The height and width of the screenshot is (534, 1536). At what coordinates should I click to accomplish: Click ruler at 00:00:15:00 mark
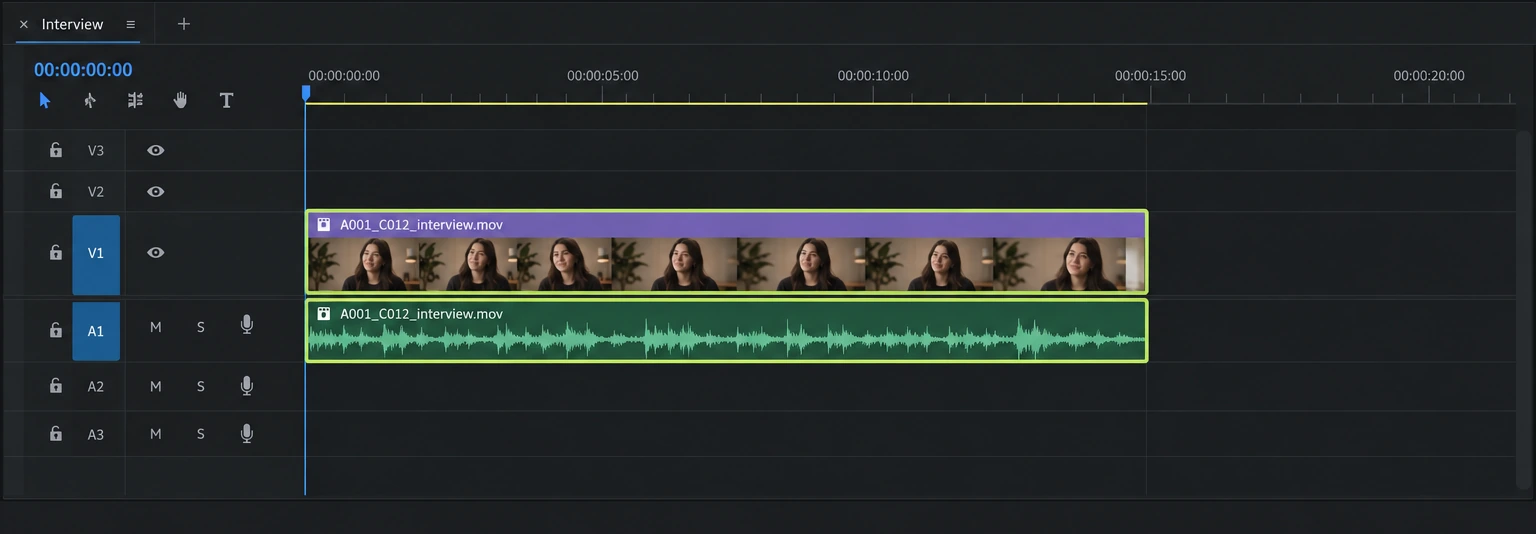1150,75
